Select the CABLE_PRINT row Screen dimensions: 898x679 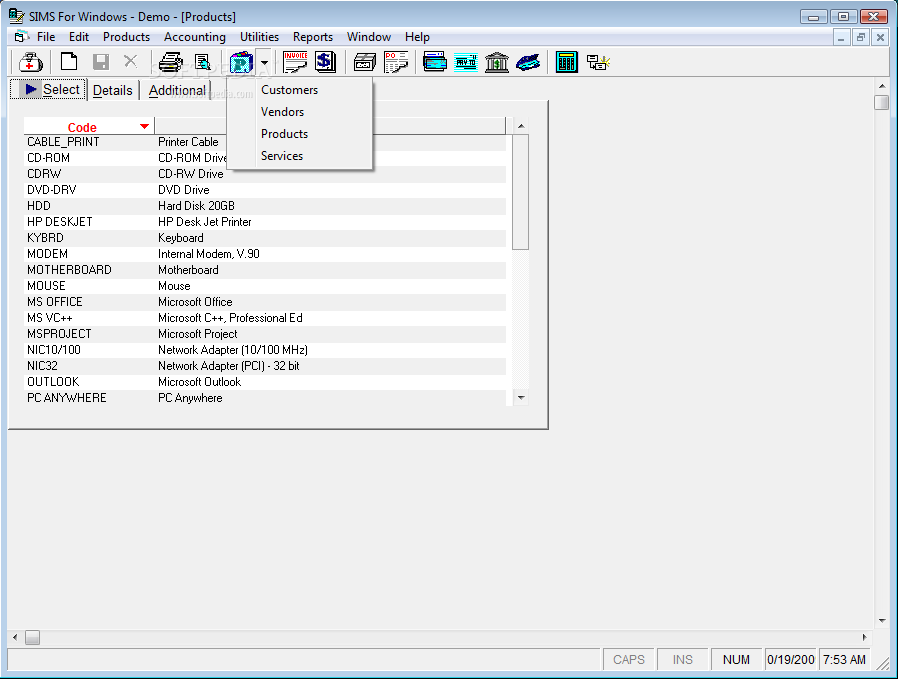click(x=265, y=142)
